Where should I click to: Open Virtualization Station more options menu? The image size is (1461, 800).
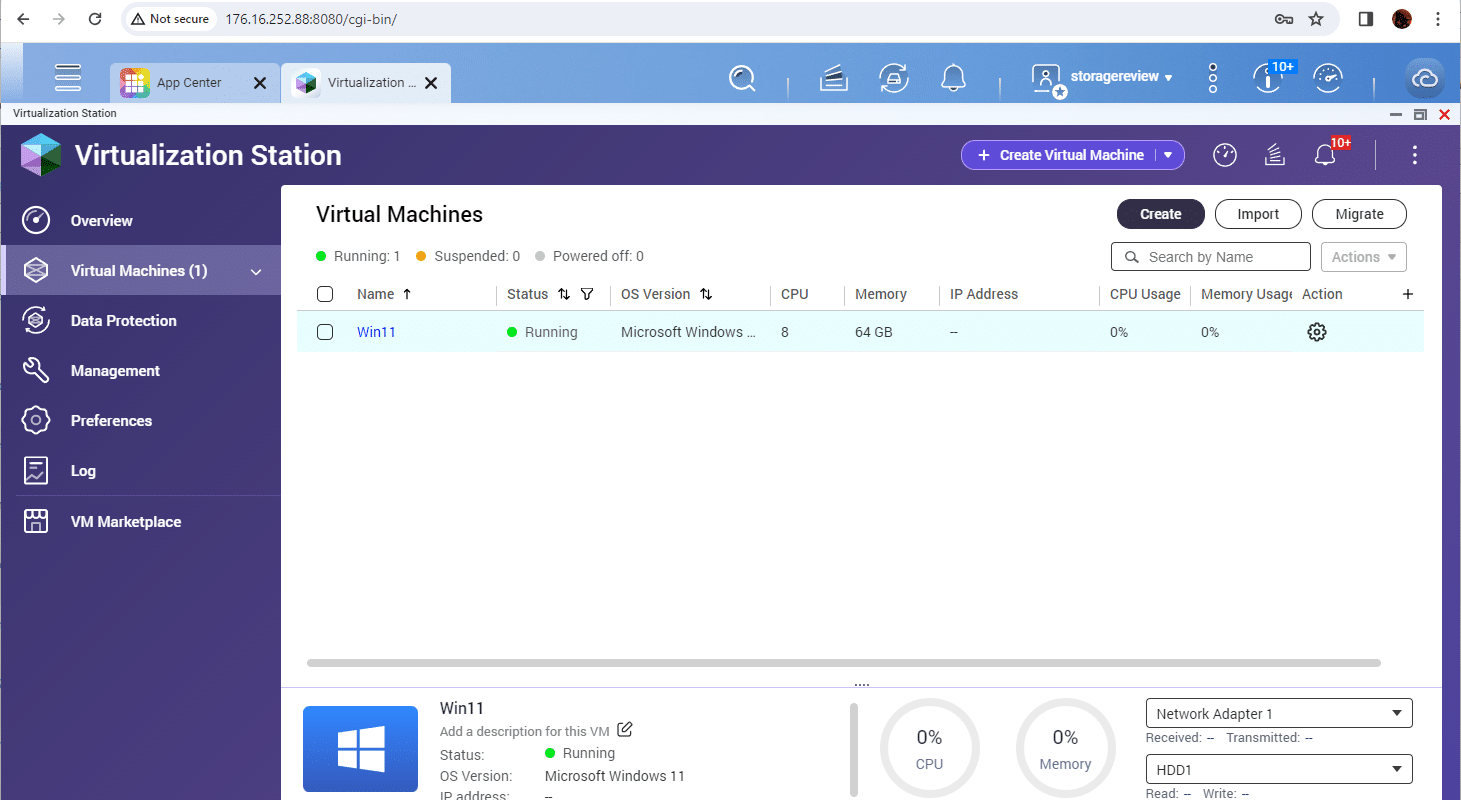tap(1414, 155)
